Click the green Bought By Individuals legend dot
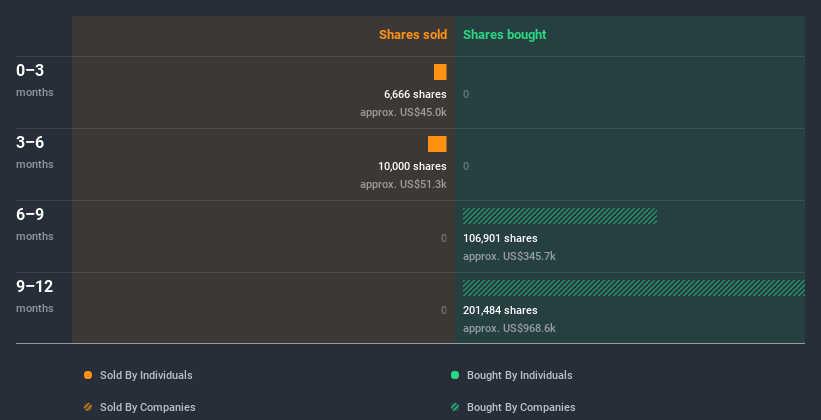Screen dimensions: 821x420 pyautogui.click(x=455, y=375)
